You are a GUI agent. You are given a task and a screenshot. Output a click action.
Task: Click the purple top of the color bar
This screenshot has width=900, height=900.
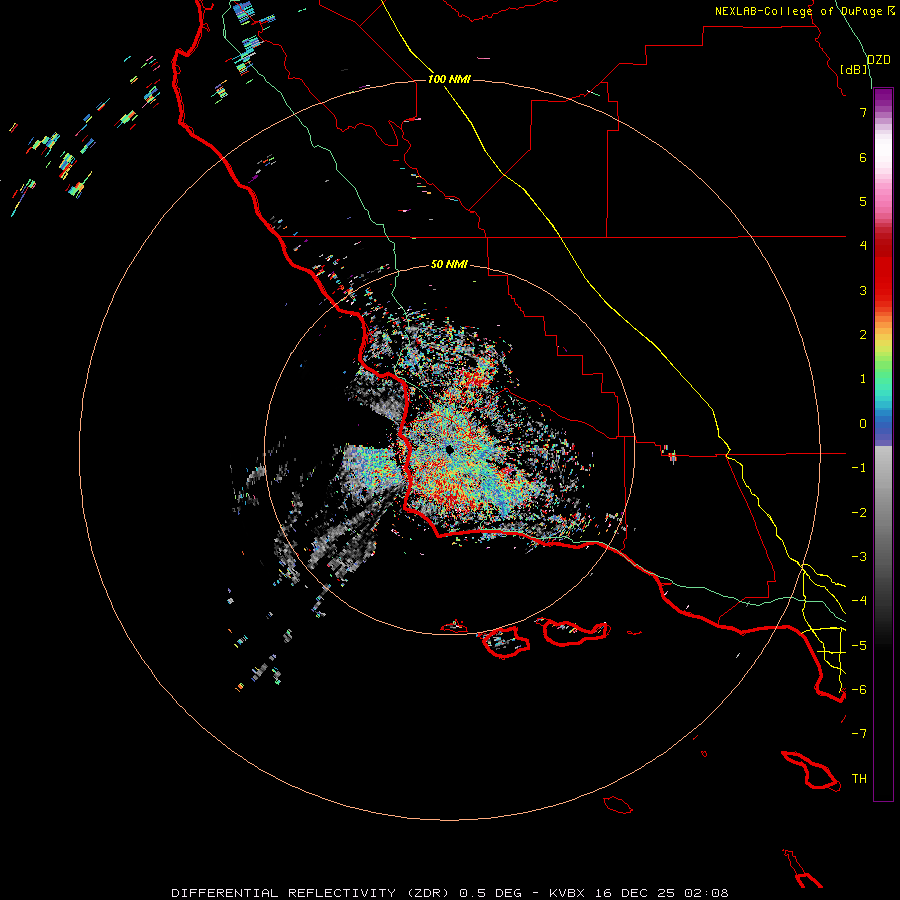pyautogui.click(x=883, y=98)
